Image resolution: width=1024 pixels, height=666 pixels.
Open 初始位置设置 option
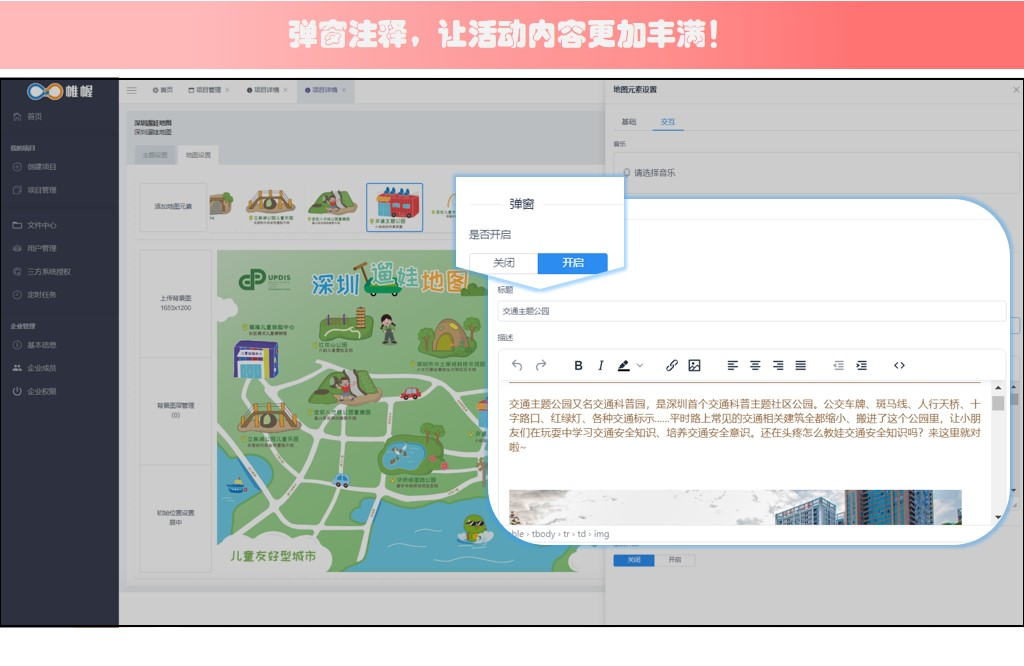pos(176,518)
